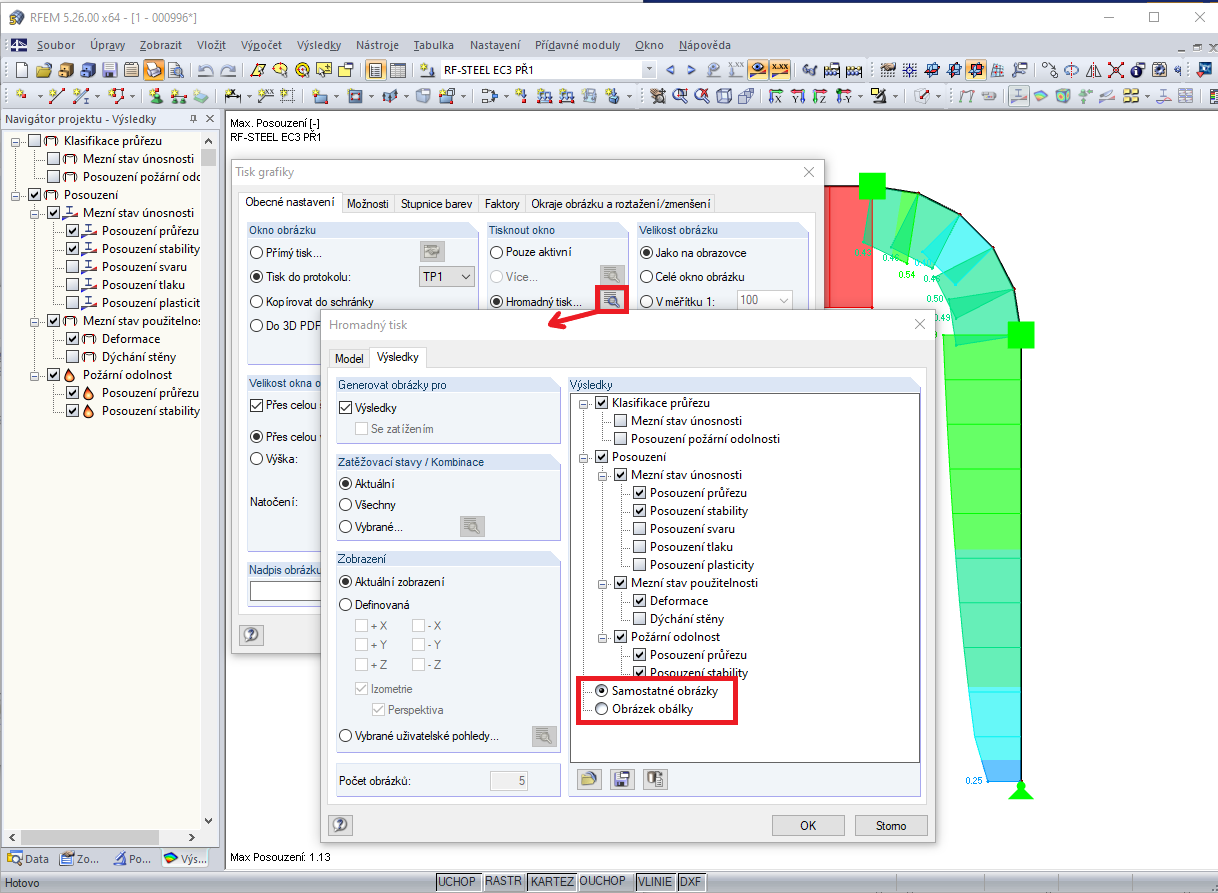Toggle show results eye icon
The width and height of the screenshot is (1218, 893).
coord(759,70)
